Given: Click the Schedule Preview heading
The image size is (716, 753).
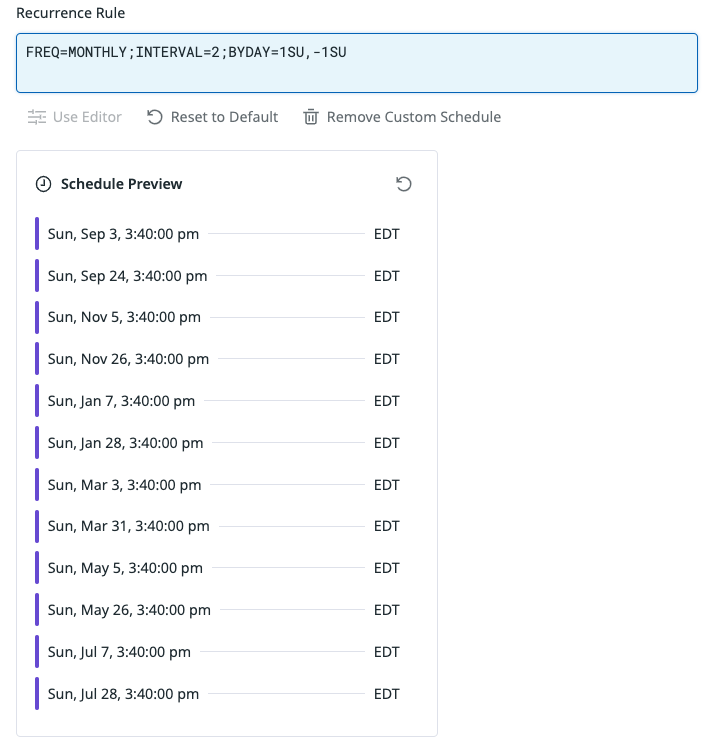Looking at the screenshot, I should [121, 184].
